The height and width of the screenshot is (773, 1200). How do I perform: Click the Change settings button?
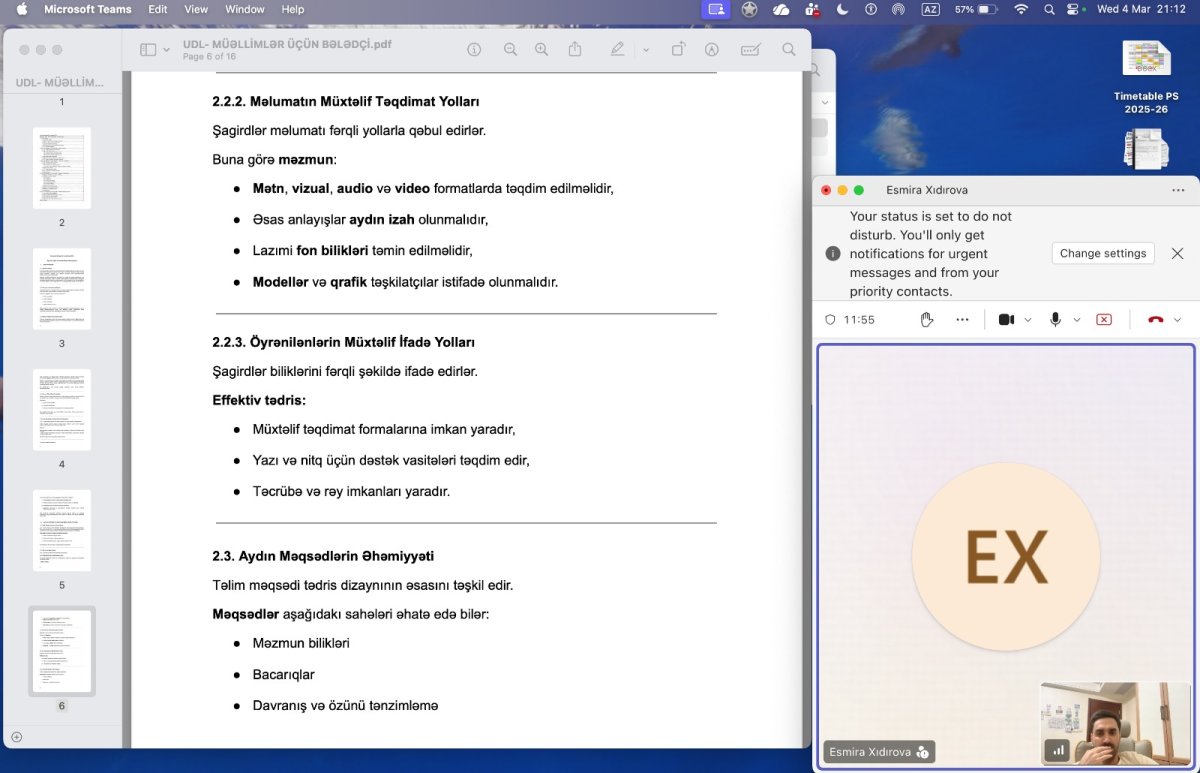click(1103, 253)
